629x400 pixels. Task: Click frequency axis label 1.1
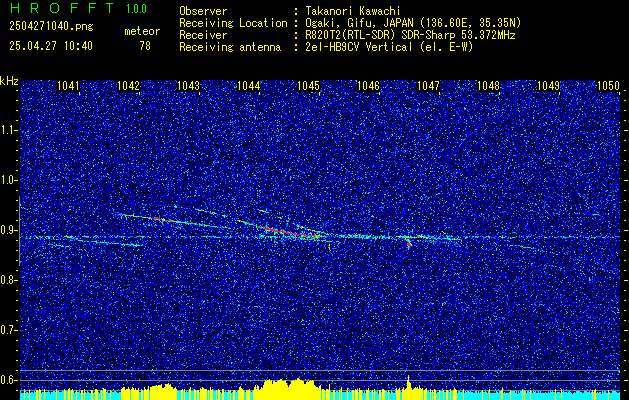click(x=8, y=130)
